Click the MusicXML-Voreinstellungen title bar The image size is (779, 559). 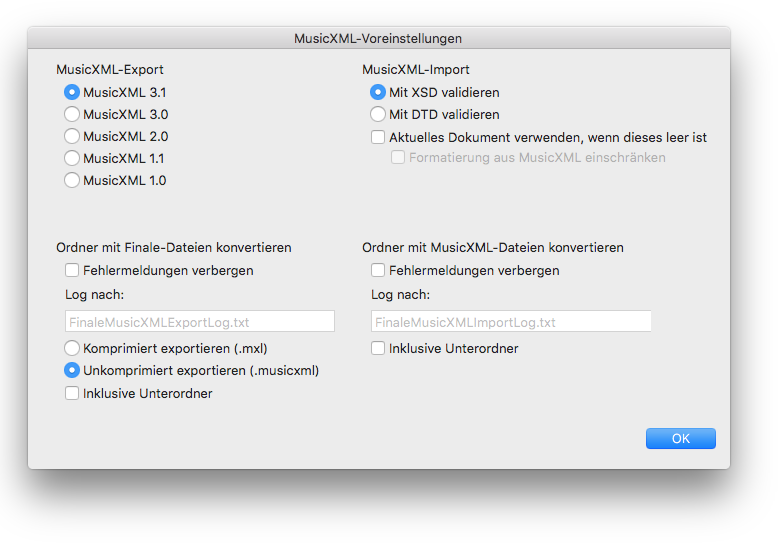pyautogui.click(x=379, y=38)
